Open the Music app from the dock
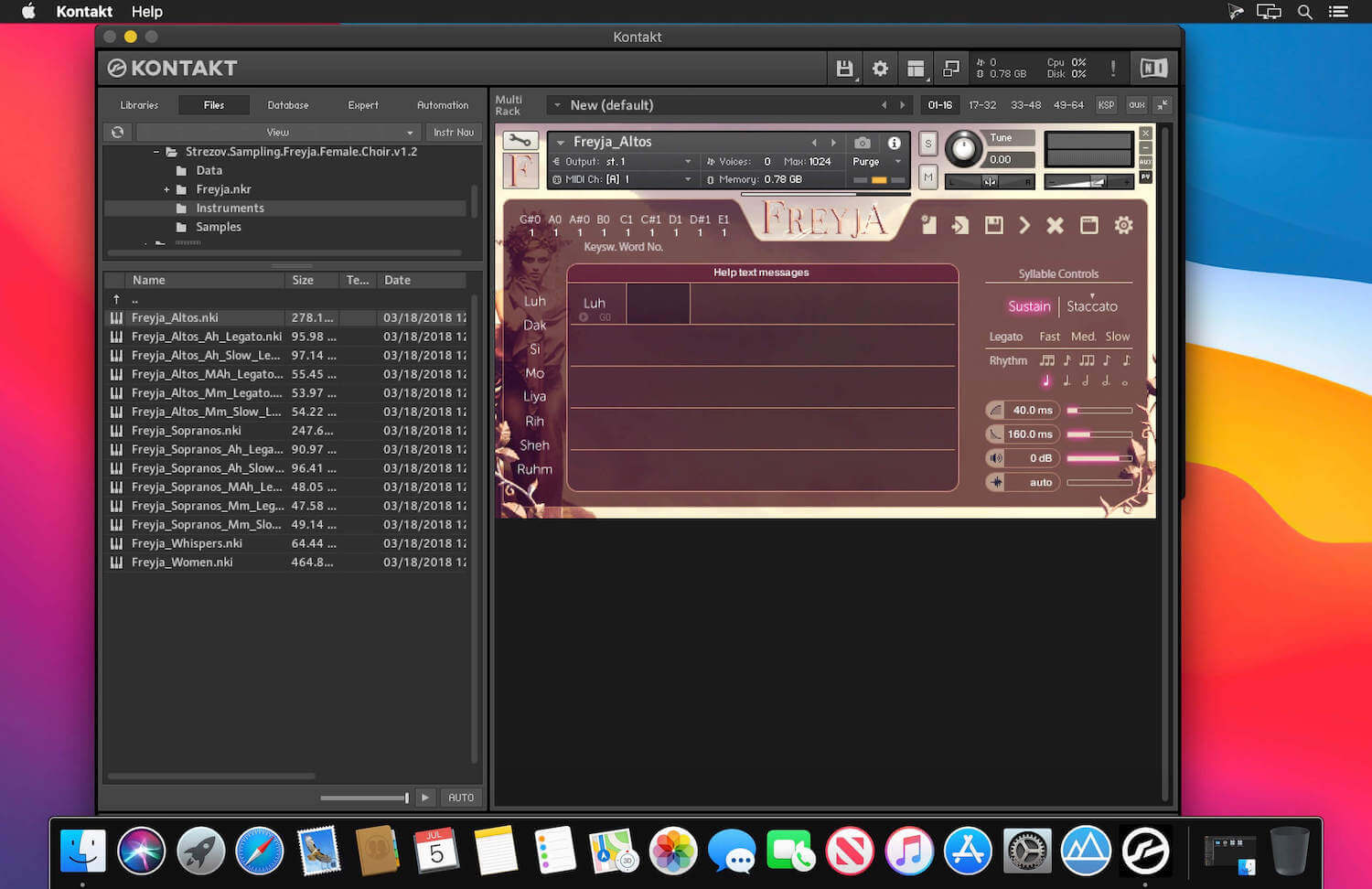Image resolution: width=1372 pixels, height=889 pixels. click(908, 850)
